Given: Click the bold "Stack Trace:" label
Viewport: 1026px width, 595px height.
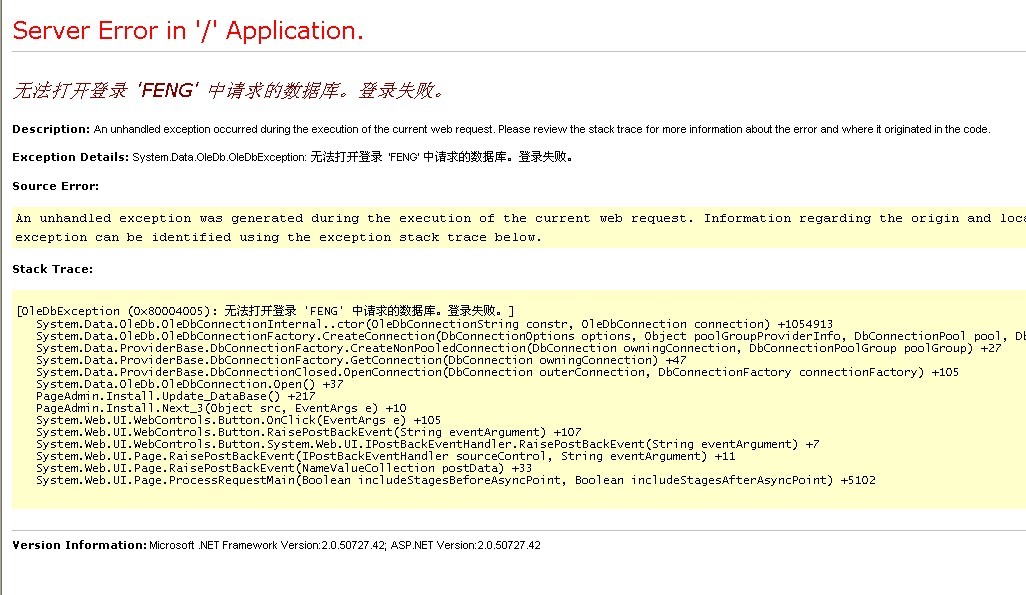Looking at the screenshot, I should tap(52, 269).
